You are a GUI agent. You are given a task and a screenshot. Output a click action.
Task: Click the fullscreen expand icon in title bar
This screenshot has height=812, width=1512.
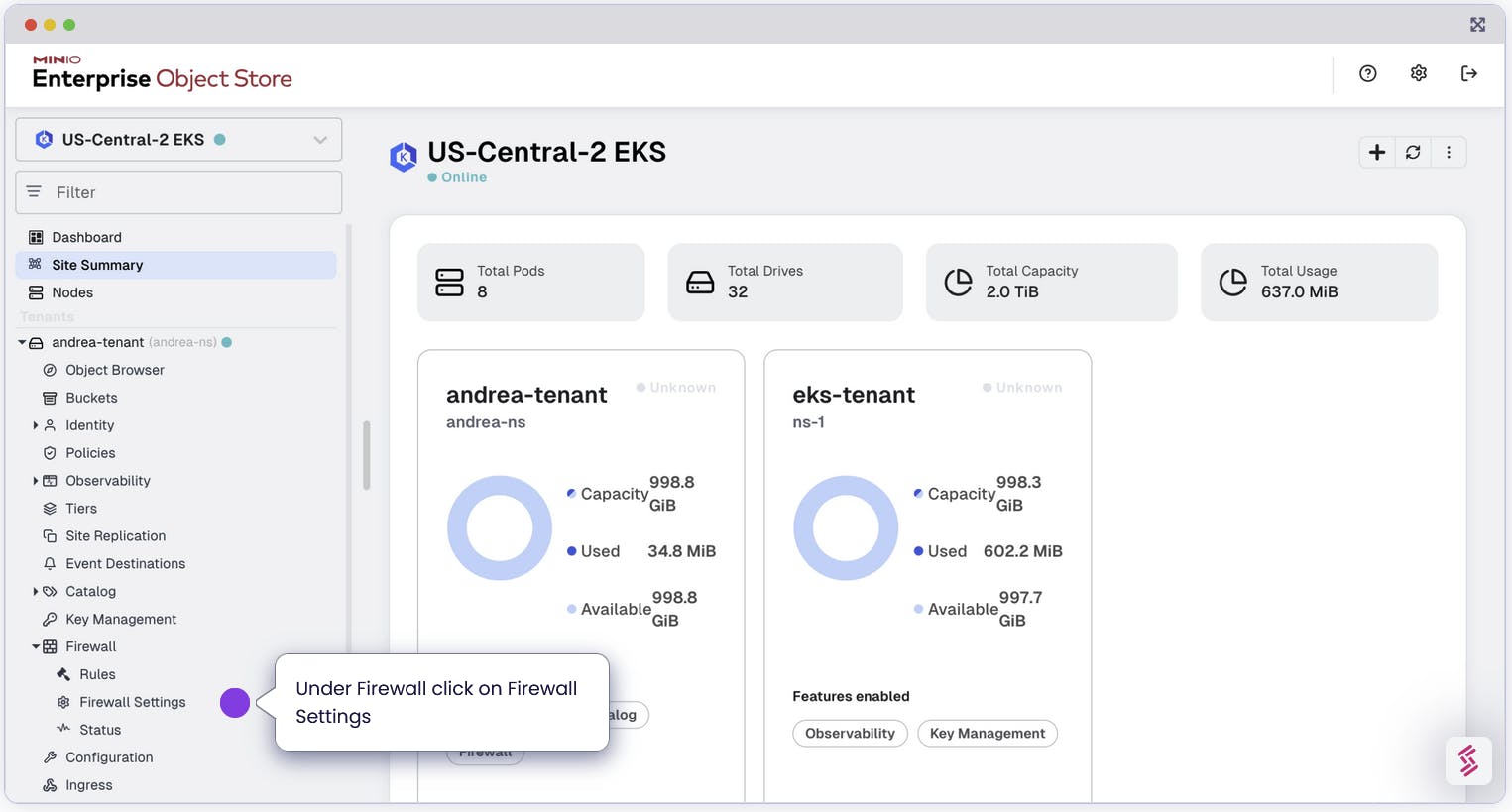[1477, 25]
